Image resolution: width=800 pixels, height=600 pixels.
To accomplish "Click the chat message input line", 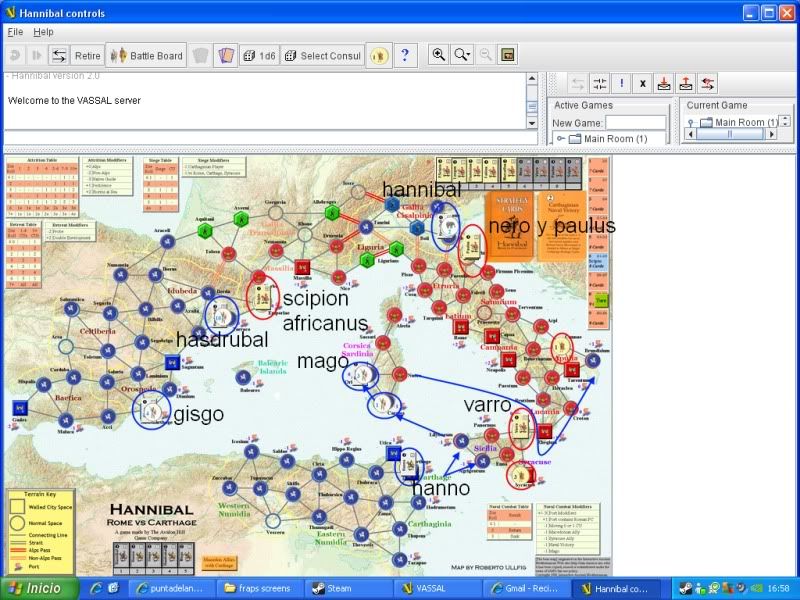I will (x=270, y=137).
